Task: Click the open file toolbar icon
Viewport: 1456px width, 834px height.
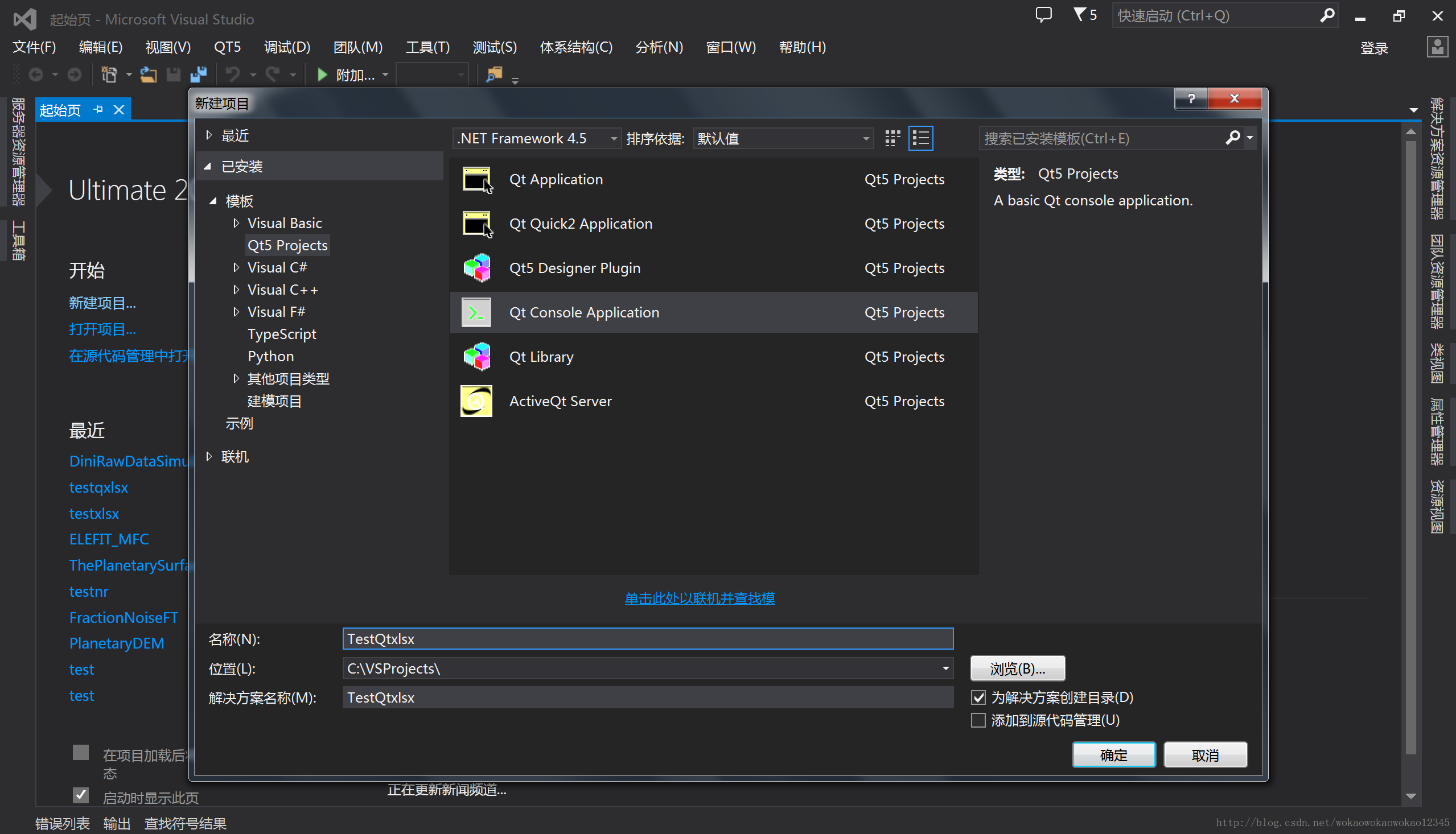Action: [x=149, y=75]
